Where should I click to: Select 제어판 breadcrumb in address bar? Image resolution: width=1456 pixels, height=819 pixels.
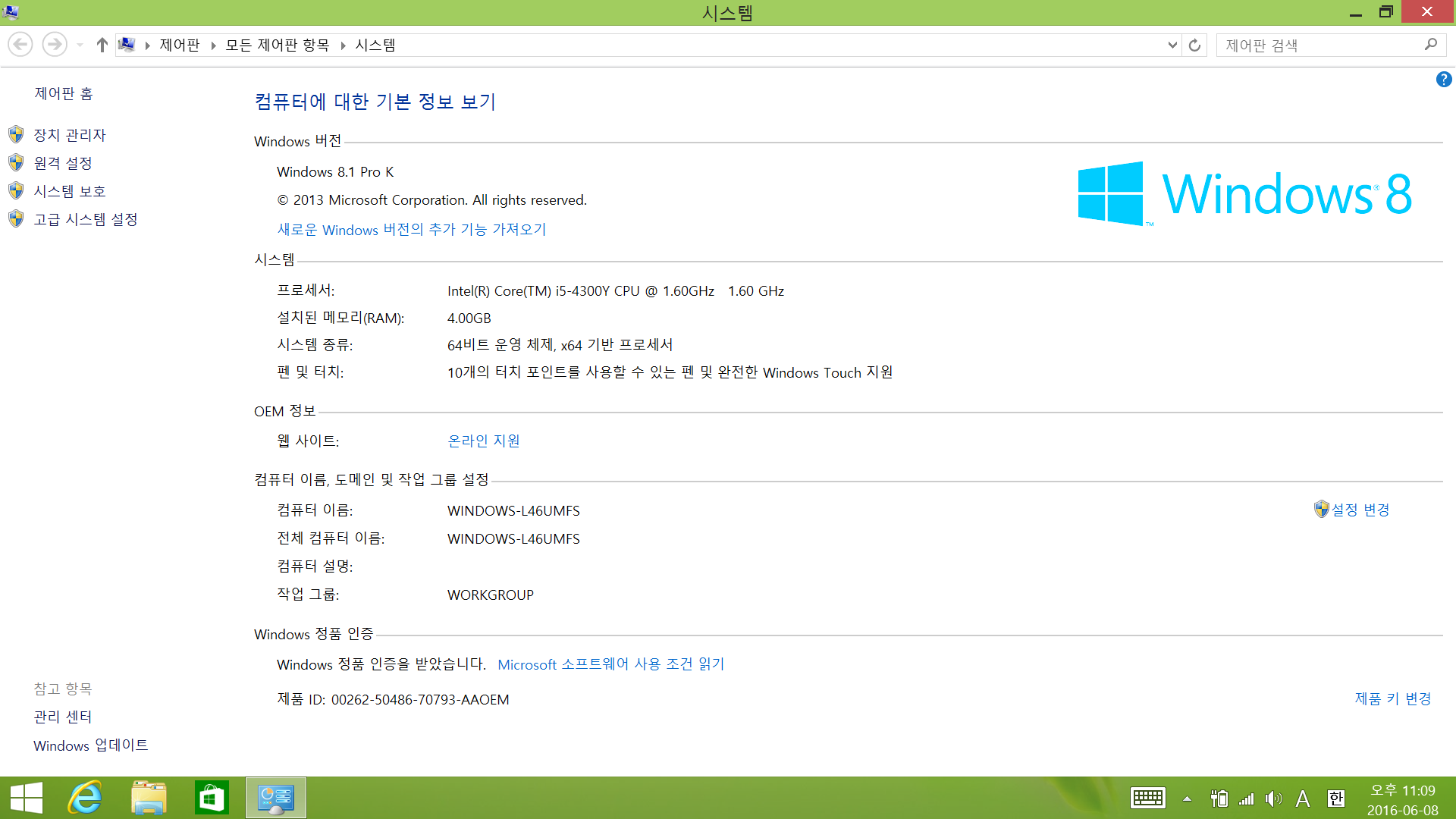[179, 45]
